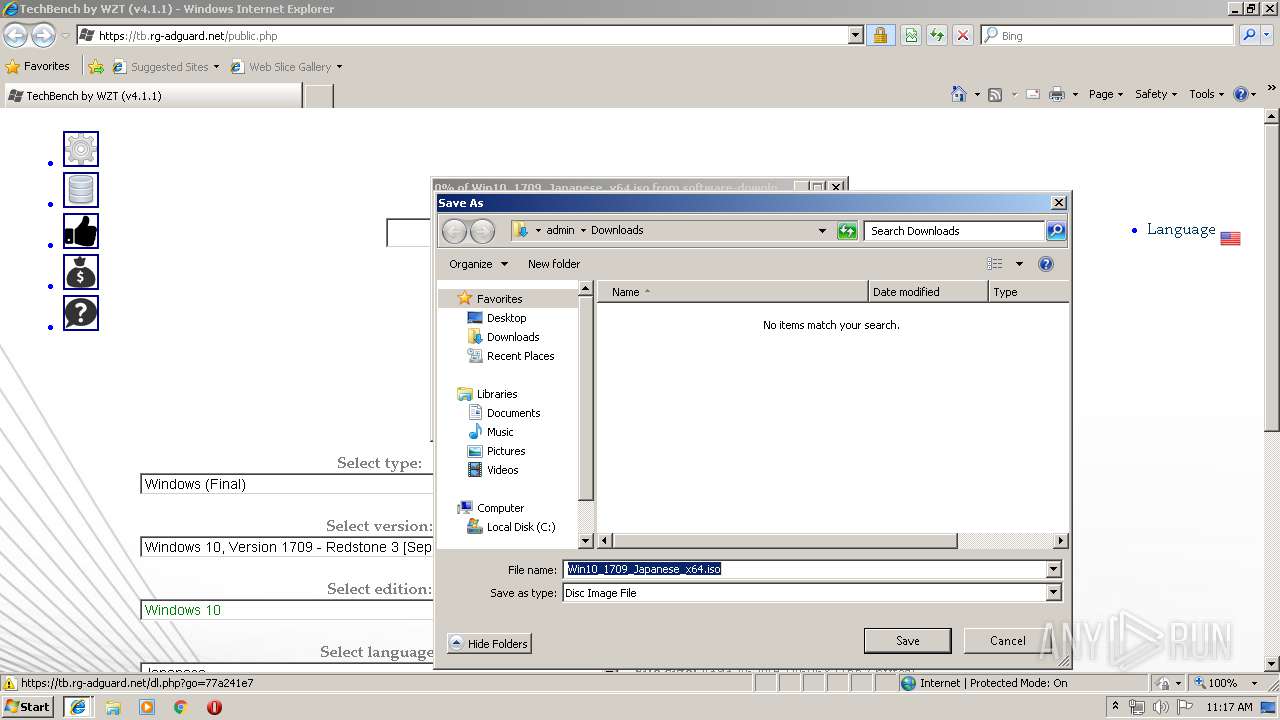This screenshot has width=1280, height=720.
Task: Click the change view icon in Save As
Action: [x=995, y=264]
